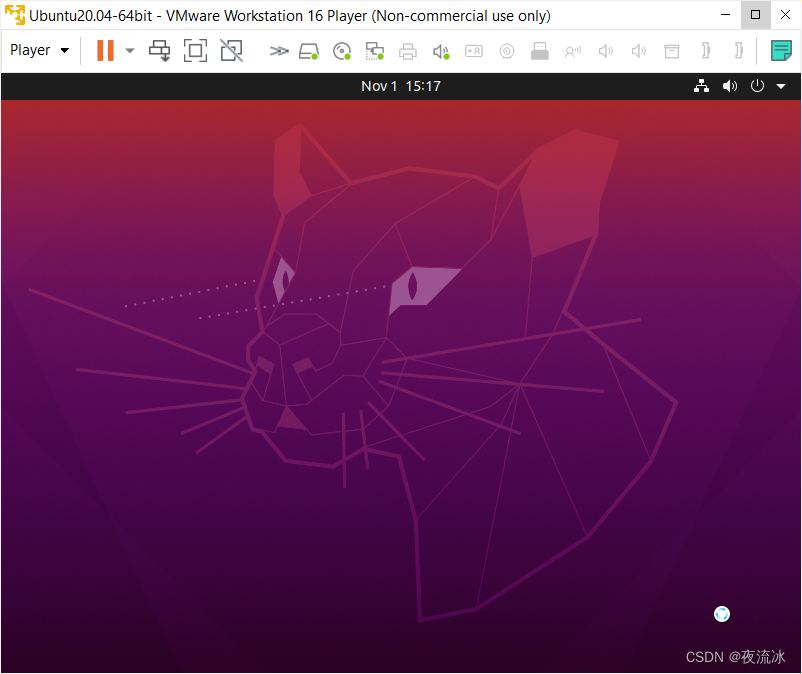Image resolution: width=802 pixels, height=674 pixels.
Task: Minimize the VMware Player window
Action: click(x=725, y=15)
